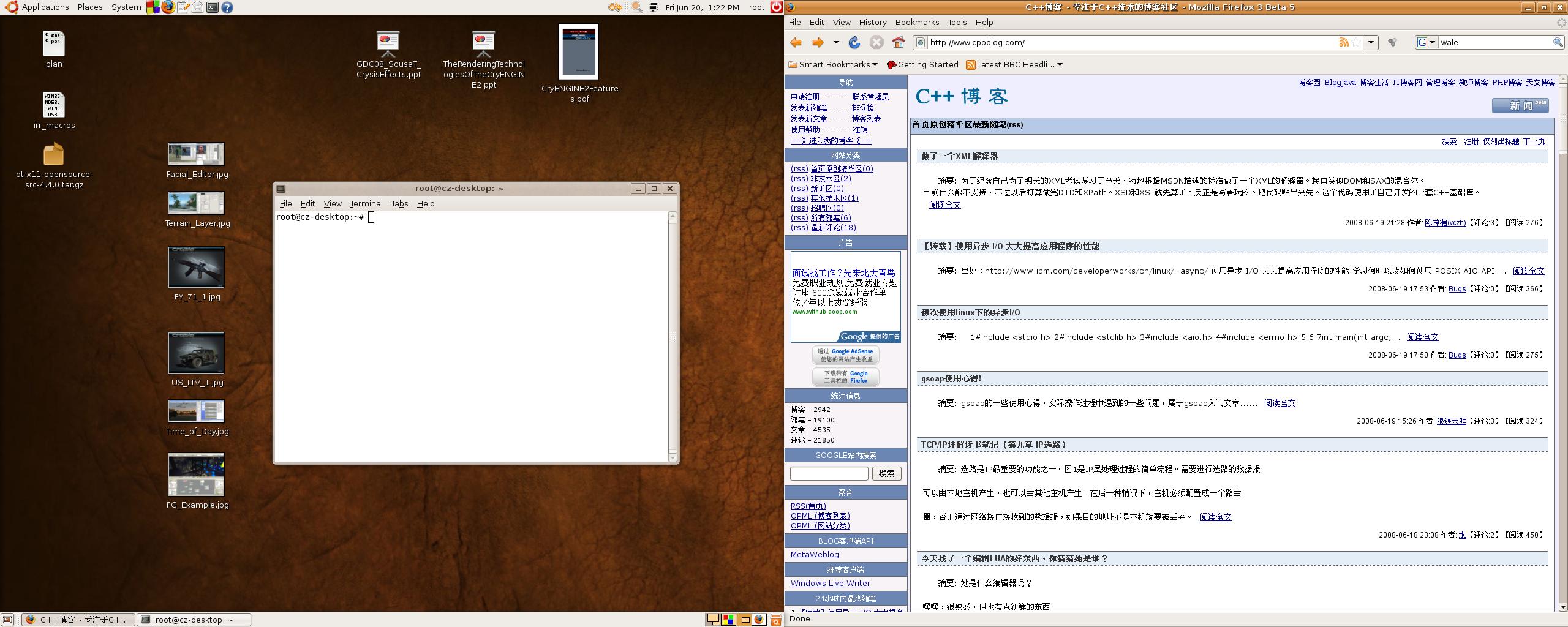Click the terminal window's vertical scrollbar
1568x627 pixels.
(673, 337)
